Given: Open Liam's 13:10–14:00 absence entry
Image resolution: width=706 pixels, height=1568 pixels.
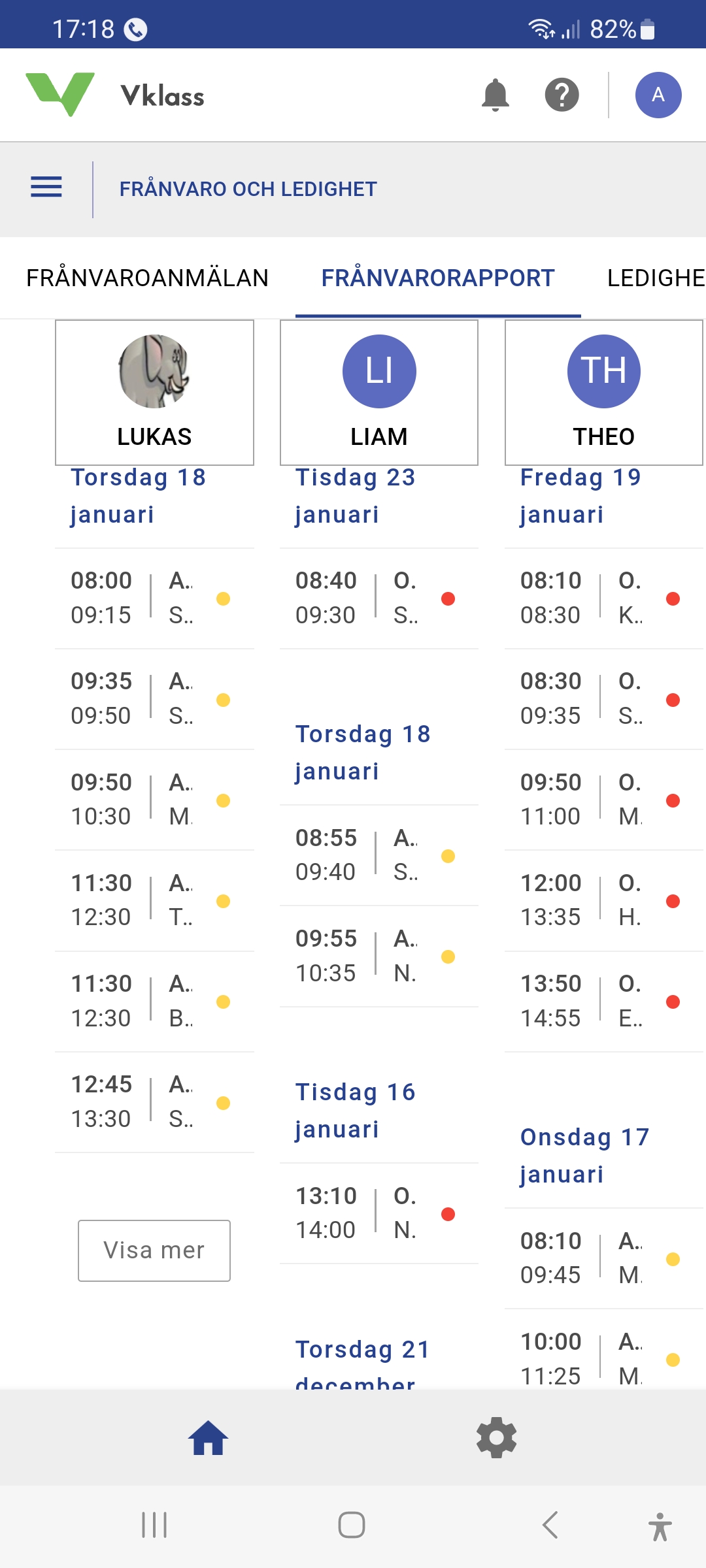Looking at the screenshot, I should tap(379, 1213).
